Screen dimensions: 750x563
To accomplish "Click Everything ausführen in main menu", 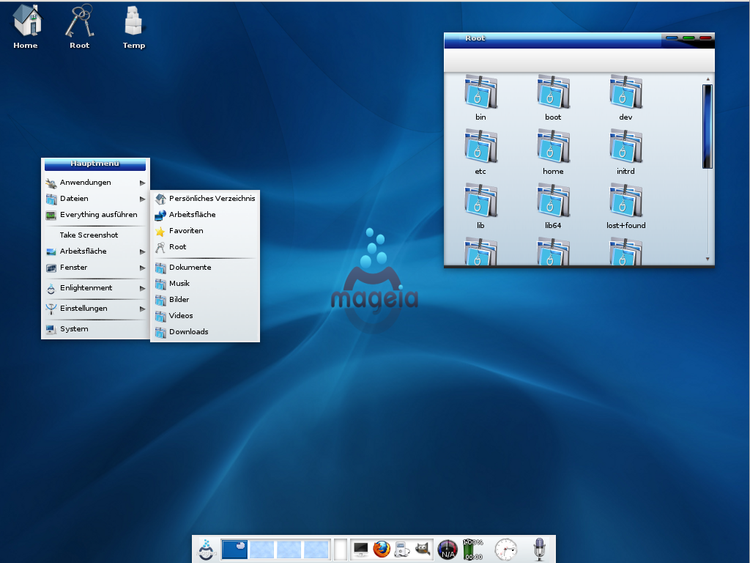I will click(98, 214).
